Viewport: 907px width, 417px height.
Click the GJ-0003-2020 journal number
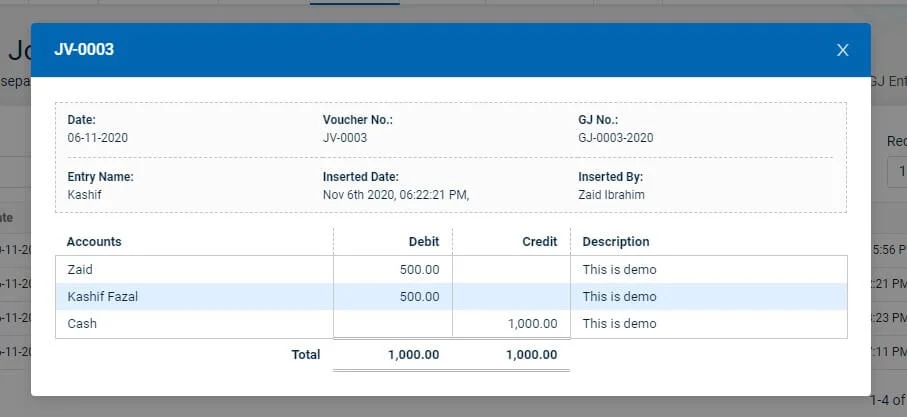pyautogui.click(x=615, y=138)
